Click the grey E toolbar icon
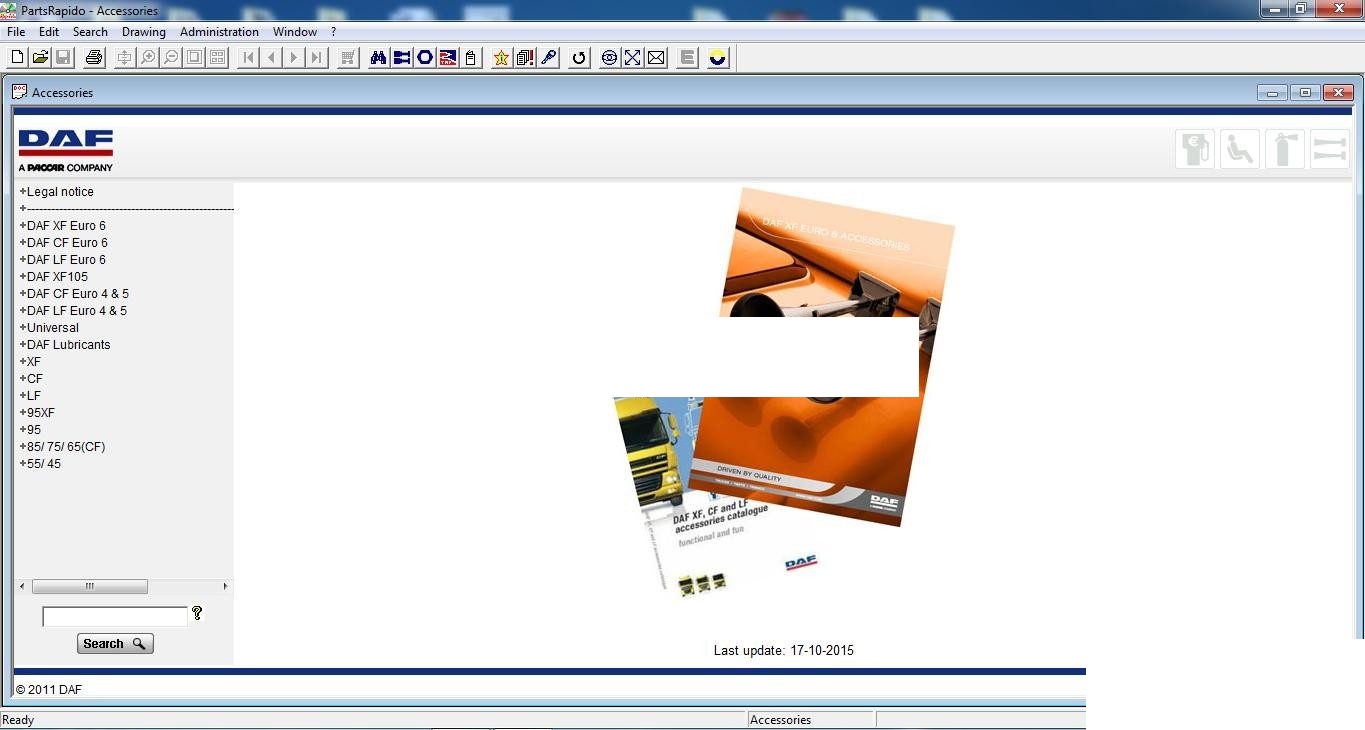Image resolution: width=1365 pixels, height=730 pixels. pos(687,58)
